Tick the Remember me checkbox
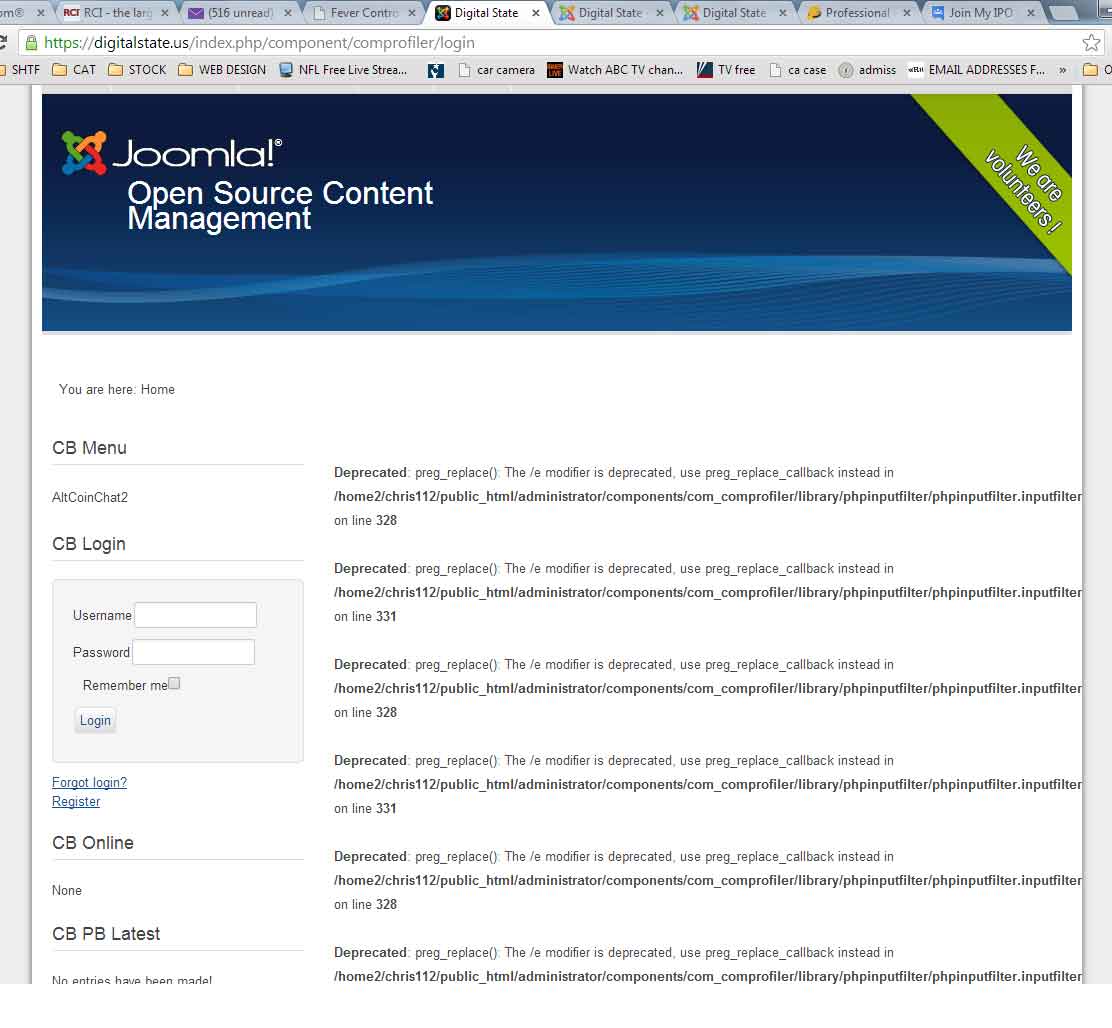This screenshot has height=1028, width=1112. (x=174, y=683)
